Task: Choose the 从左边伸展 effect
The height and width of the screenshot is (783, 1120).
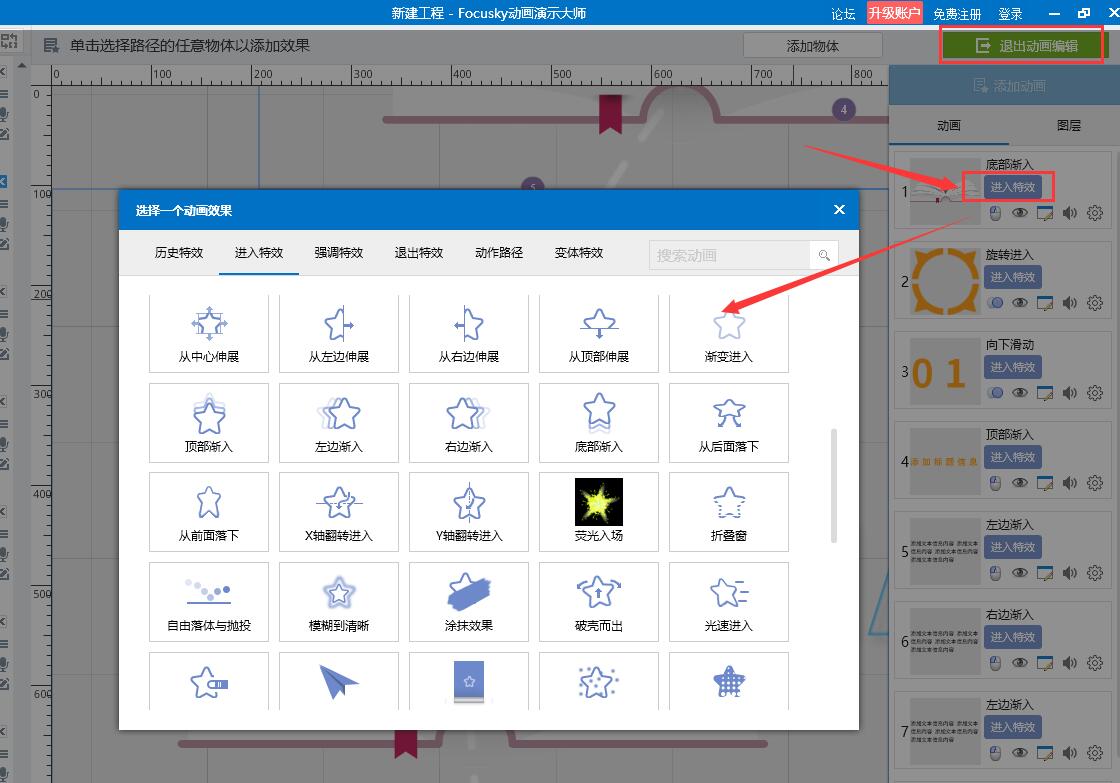Action: [339, 334]
